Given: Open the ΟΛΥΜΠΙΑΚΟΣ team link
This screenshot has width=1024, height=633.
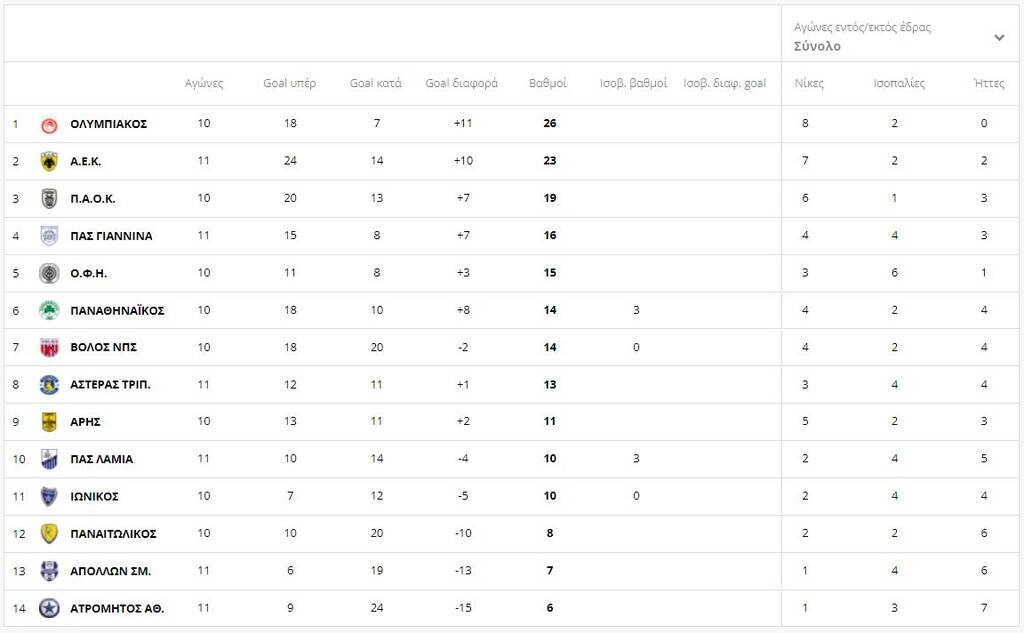Looking at the screenshot, I should coord(108,124).
